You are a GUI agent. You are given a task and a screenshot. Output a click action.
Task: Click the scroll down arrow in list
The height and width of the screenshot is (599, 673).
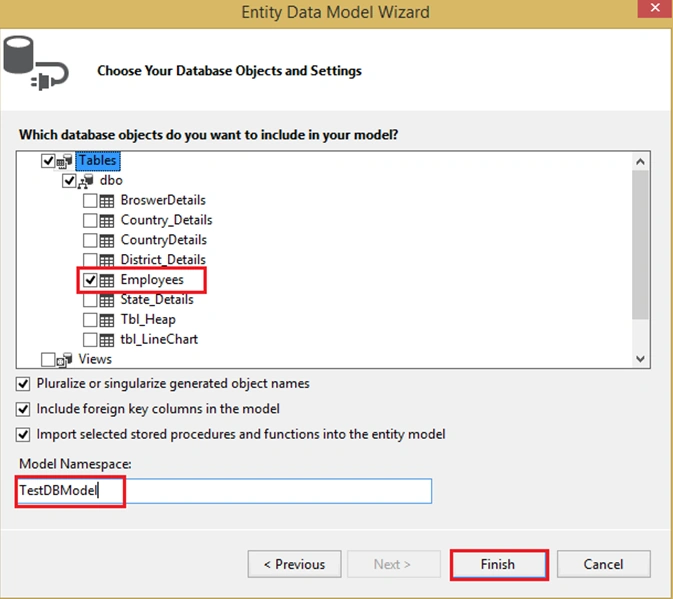pos(640,359)
